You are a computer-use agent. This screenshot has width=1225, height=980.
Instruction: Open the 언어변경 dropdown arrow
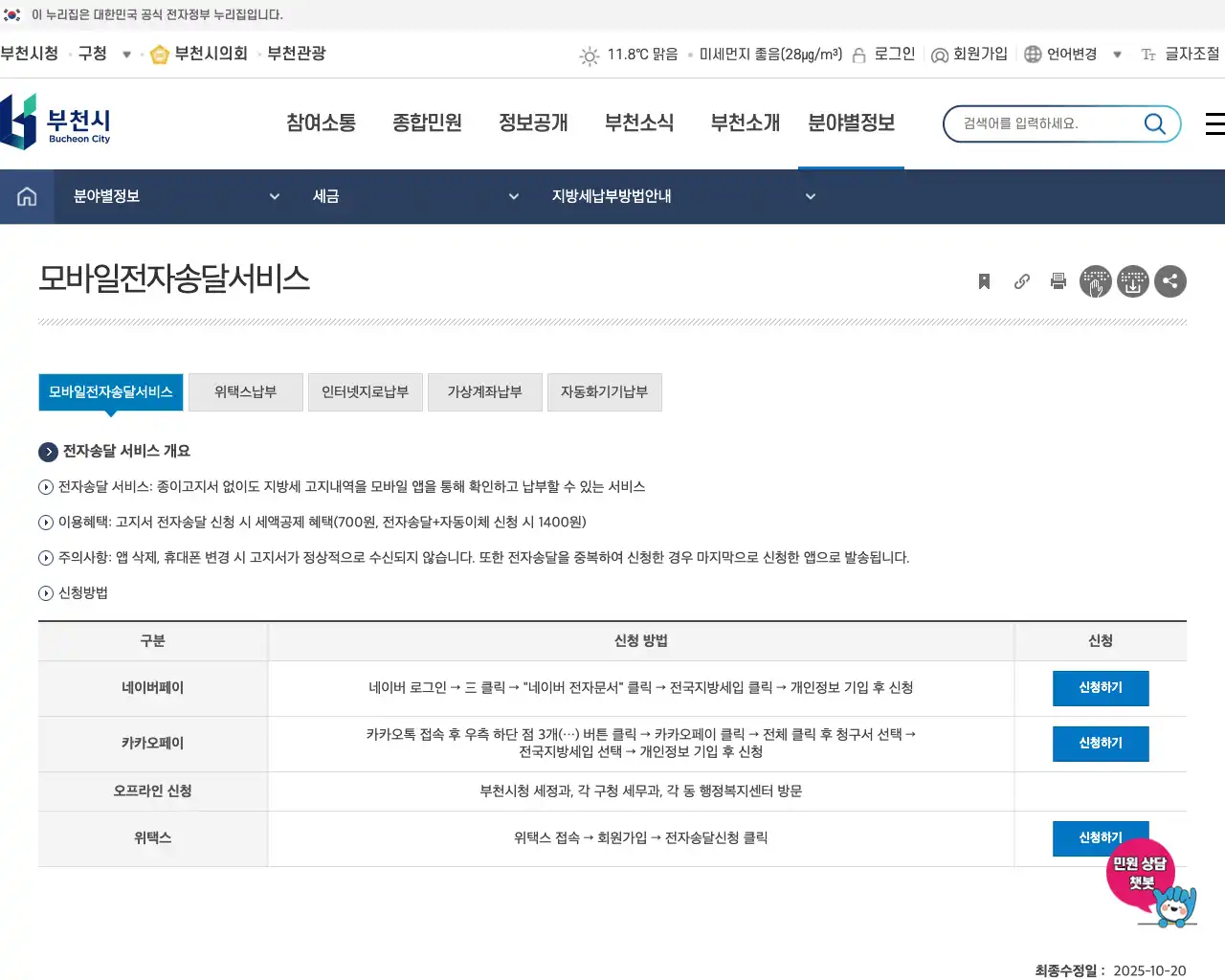pyautogui.click(x=1117, y=55)
